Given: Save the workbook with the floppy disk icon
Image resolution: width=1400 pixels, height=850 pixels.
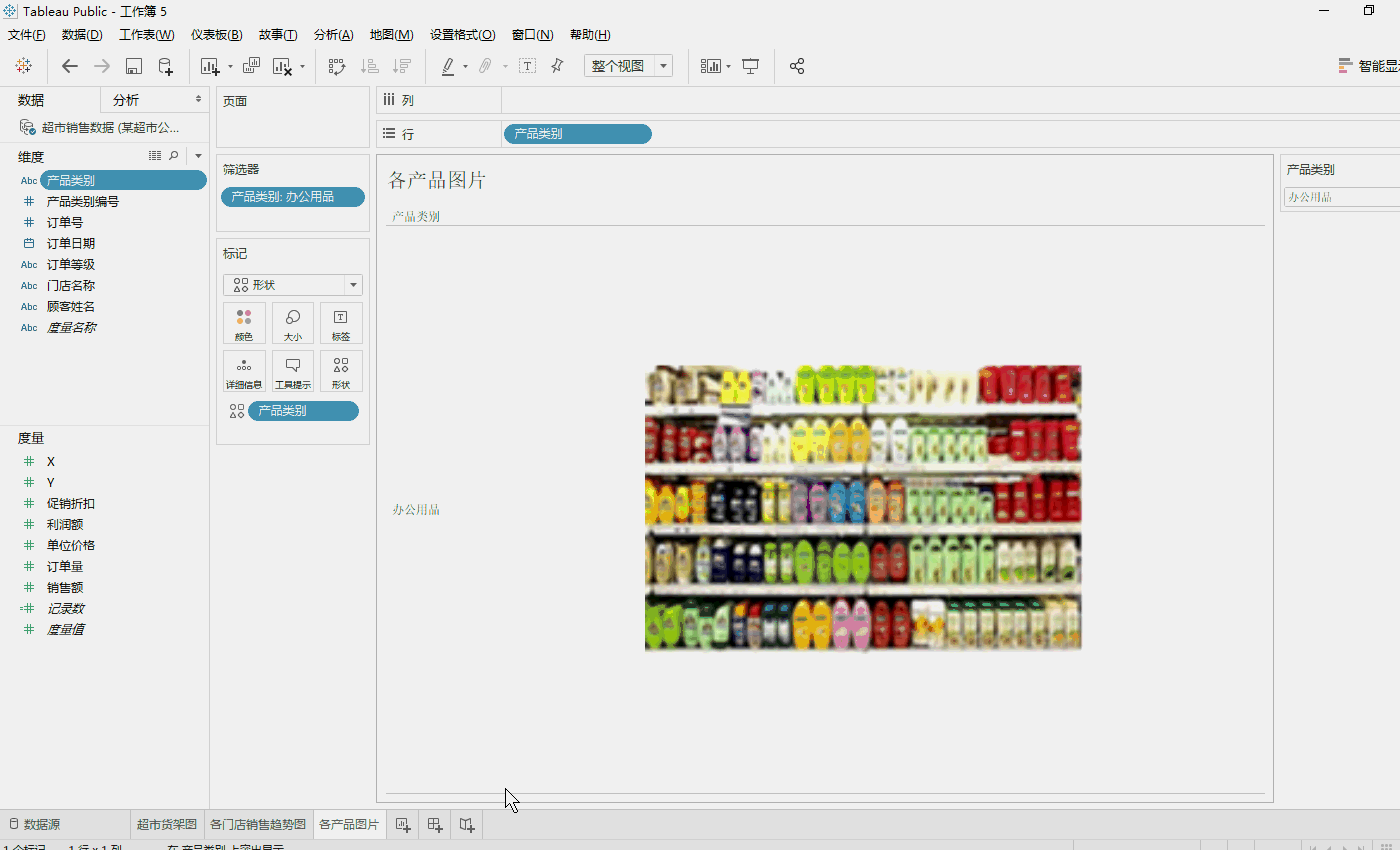Looking at the screenshot, I should pos(134,66).
